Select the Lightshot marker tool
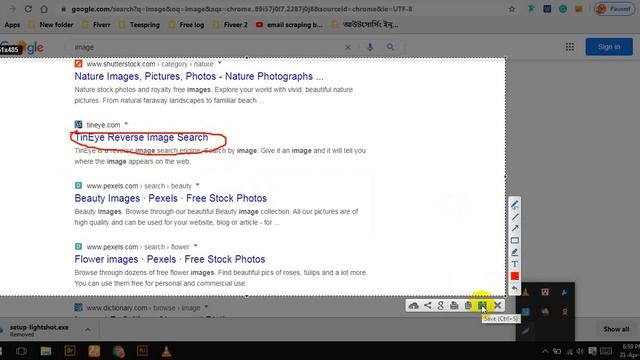 (515, 252)
